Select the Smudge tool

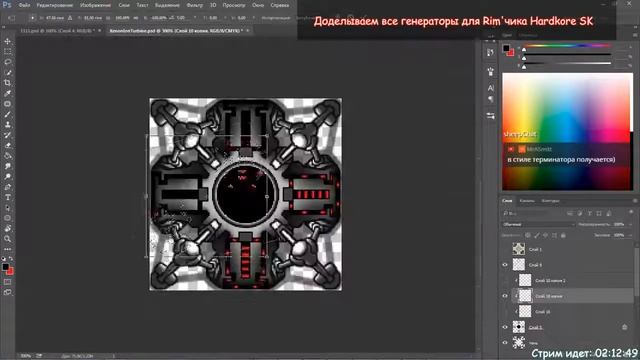[7, 166]
